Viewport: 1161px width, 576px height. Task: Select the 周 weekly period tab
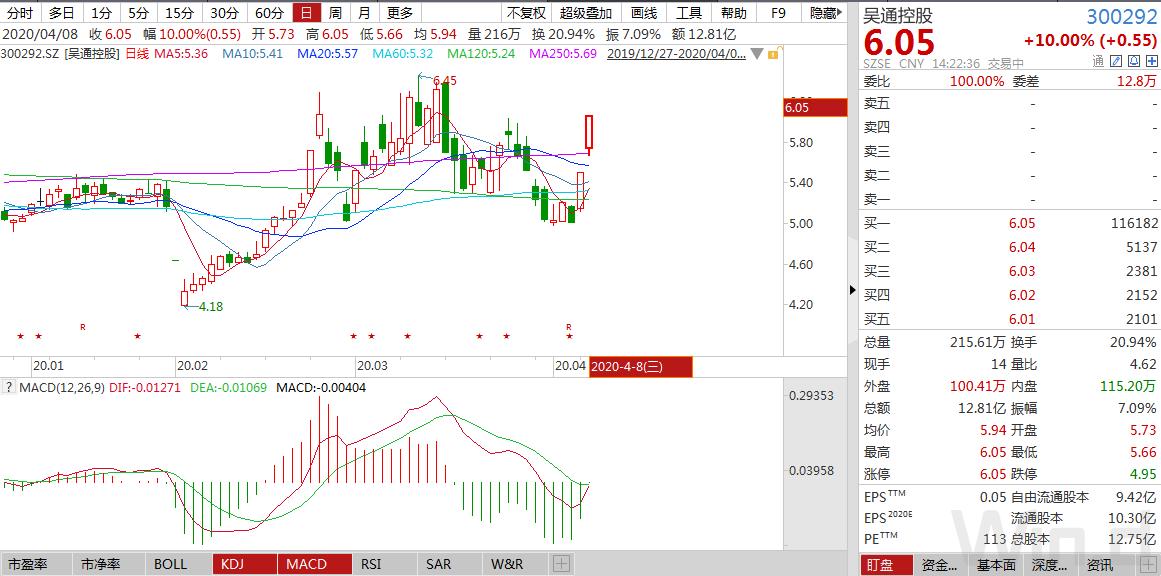pos(335,13)
